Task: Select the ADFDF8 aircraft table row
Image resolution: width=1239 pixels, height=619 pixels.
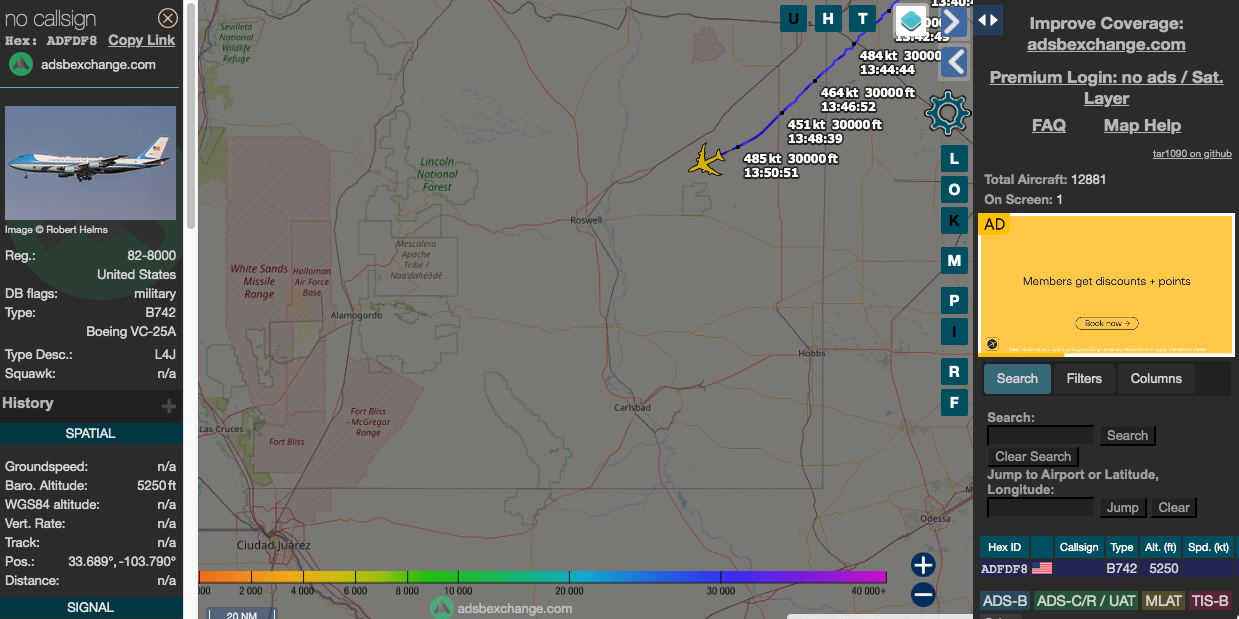Action: pos(1107,568)
